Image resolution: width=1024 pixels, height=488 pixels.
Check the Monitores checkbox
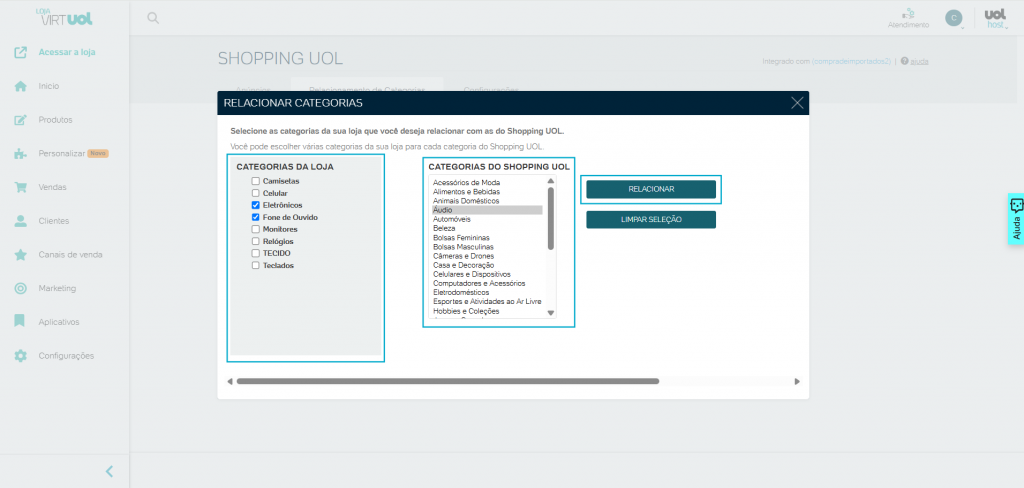(256, 229)
